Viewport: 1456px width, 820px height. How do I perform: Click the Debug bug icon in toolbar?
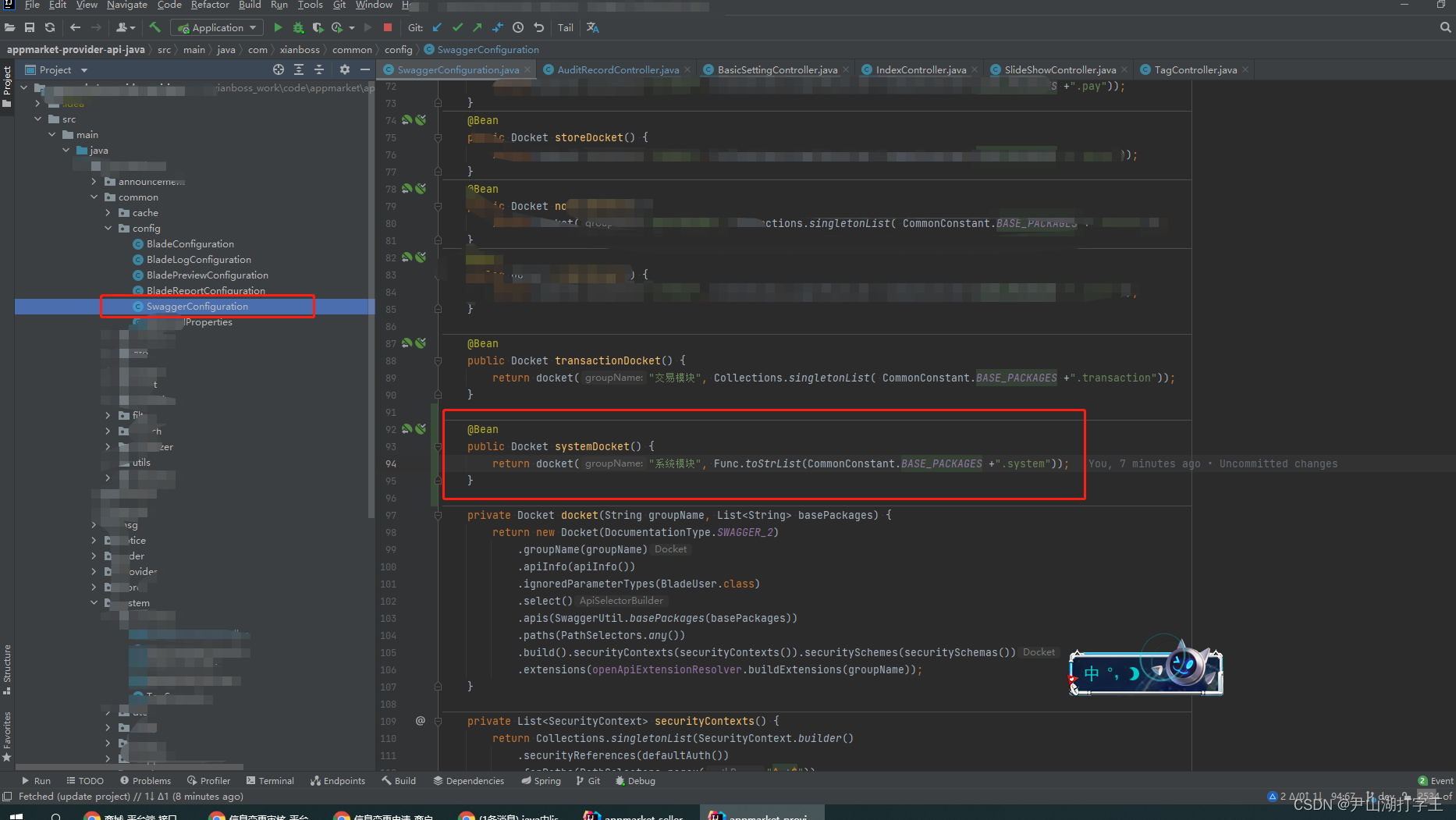(x=298, y=27)
